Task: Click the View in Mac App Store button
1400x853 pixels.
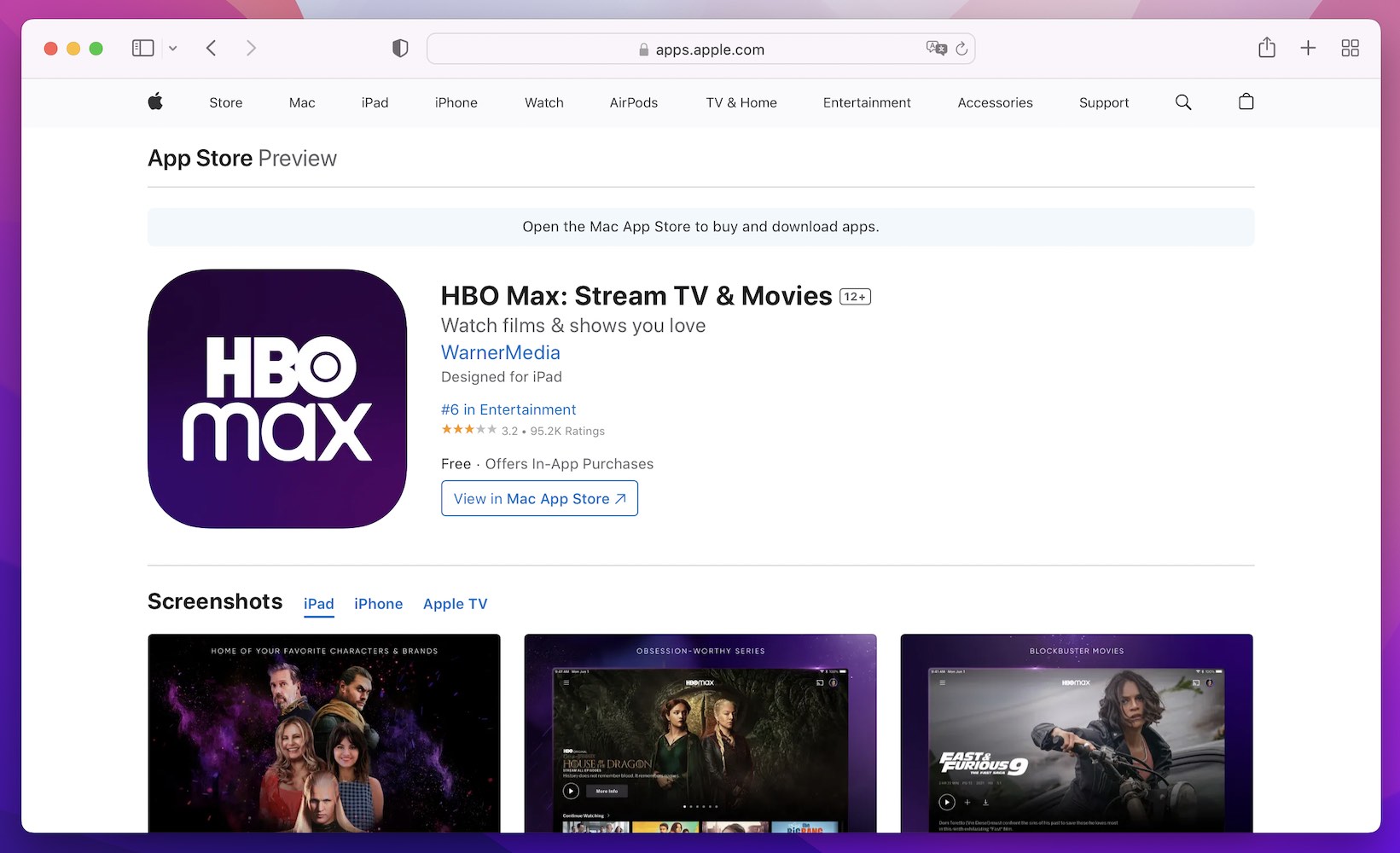Action: [539, 499]
